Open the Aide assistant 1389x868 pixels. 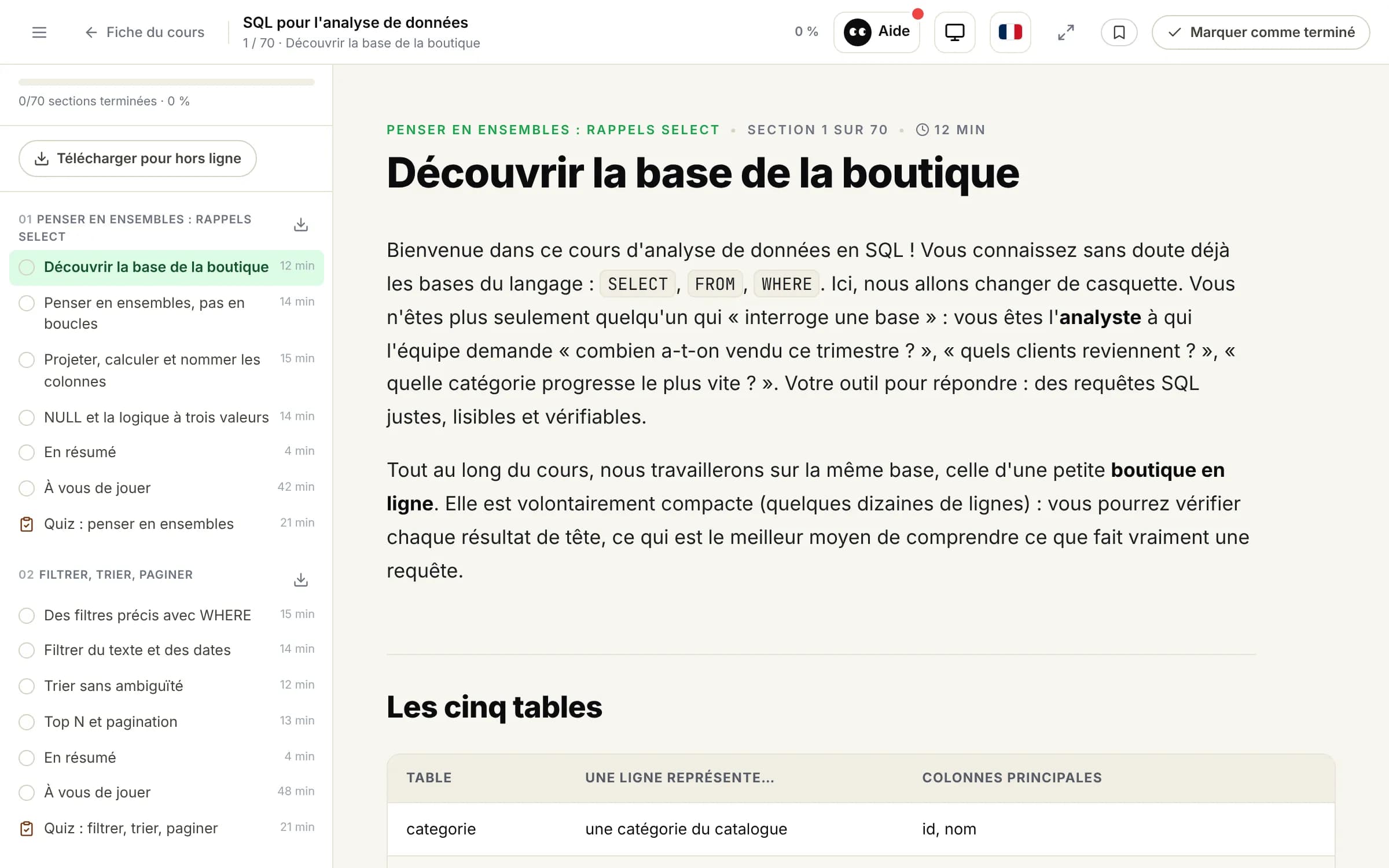876,32
